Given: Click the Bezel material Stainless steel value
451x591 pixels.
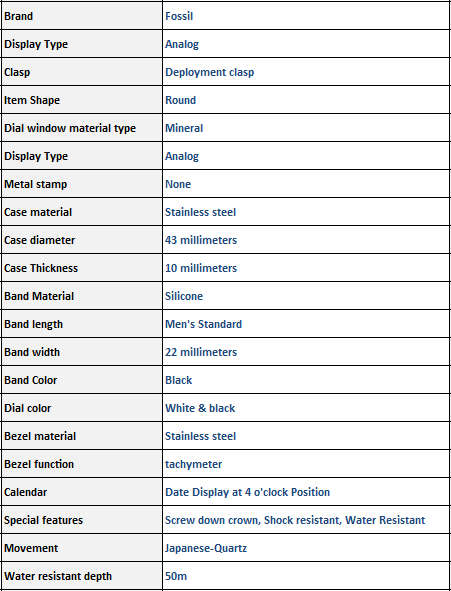Looking at the screenshot, I should (200, 436).
